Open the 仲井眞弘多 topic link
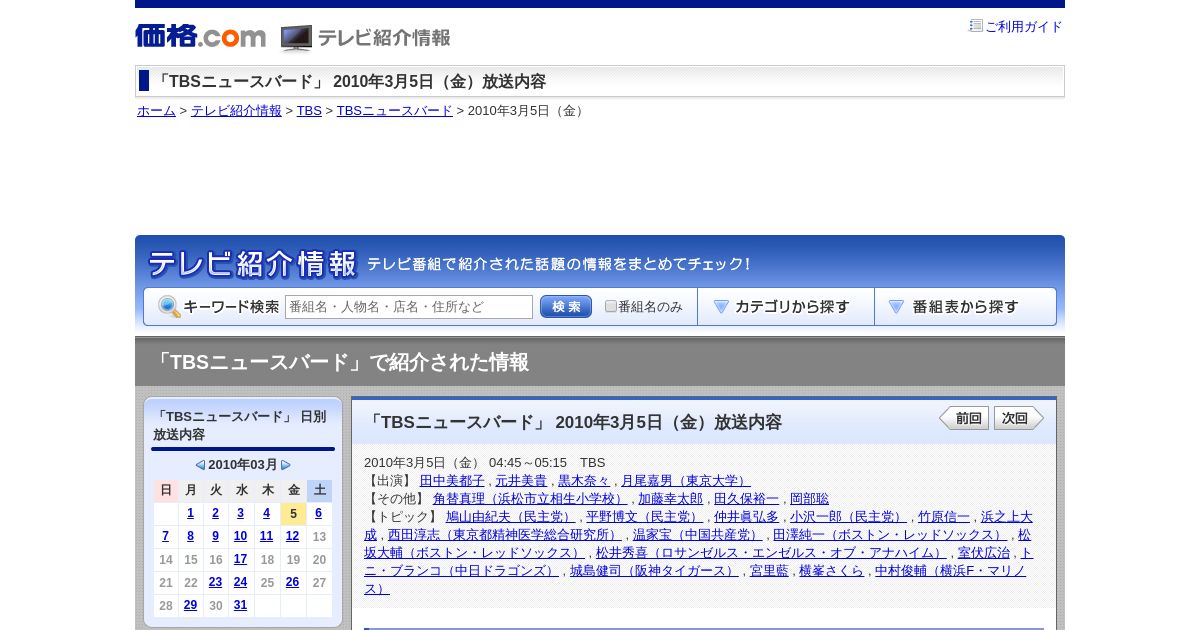Screen dimensions: 1200x630 746,517
